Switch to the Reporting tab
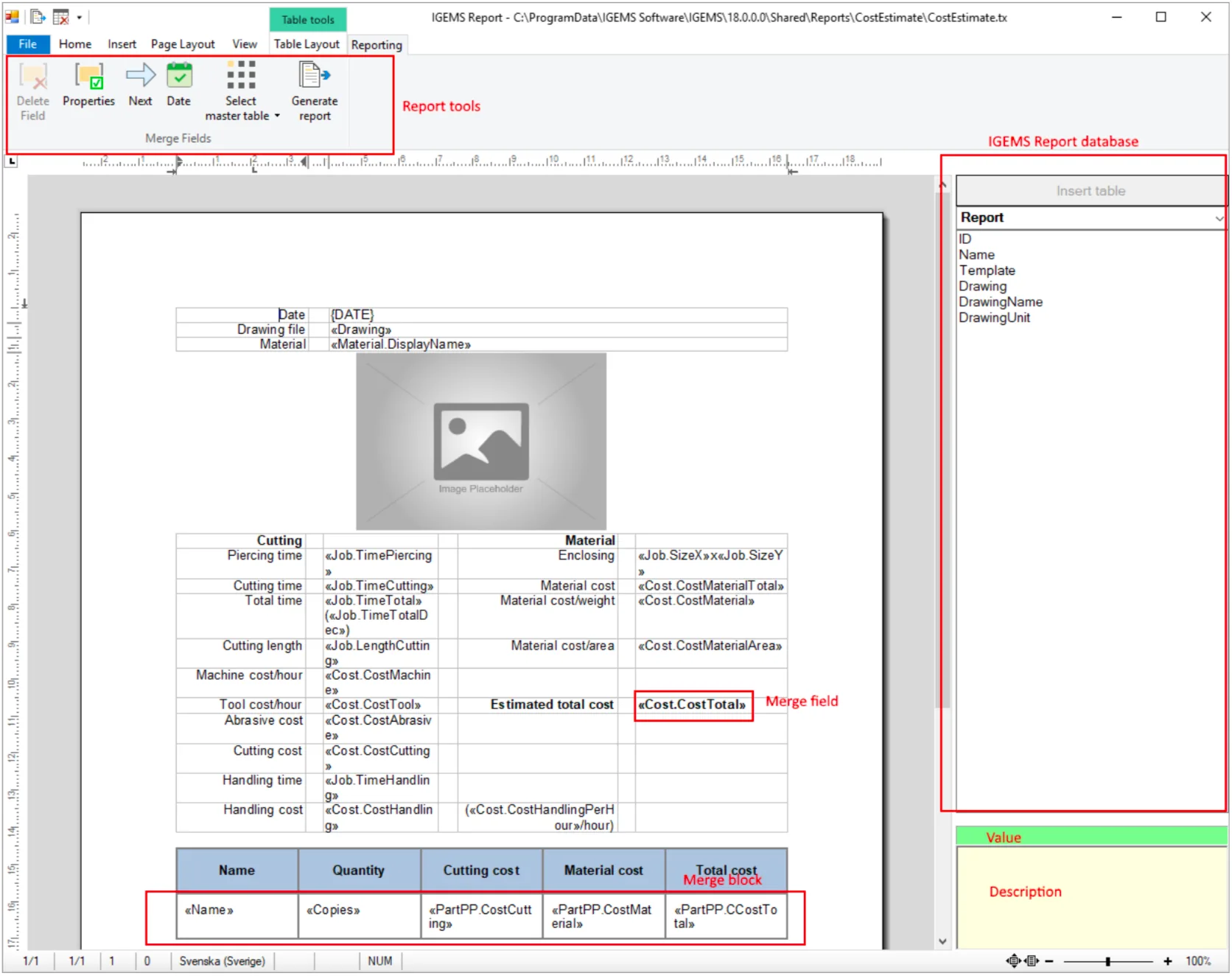This screenshot has width=1232, height=976. [x=377, y=45]
